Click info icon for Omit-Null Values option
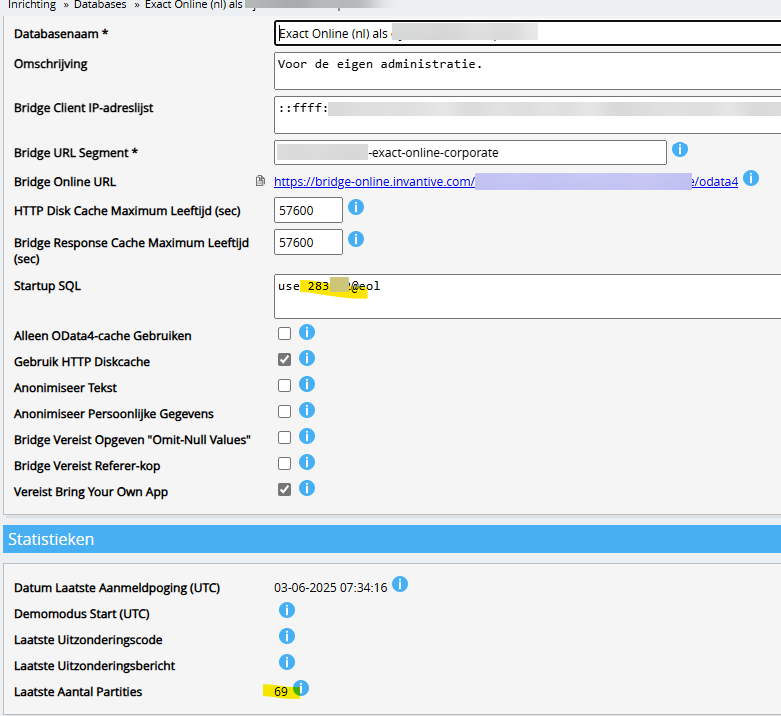This screenshot has height=716, width=781. click(x=307, y=436)
